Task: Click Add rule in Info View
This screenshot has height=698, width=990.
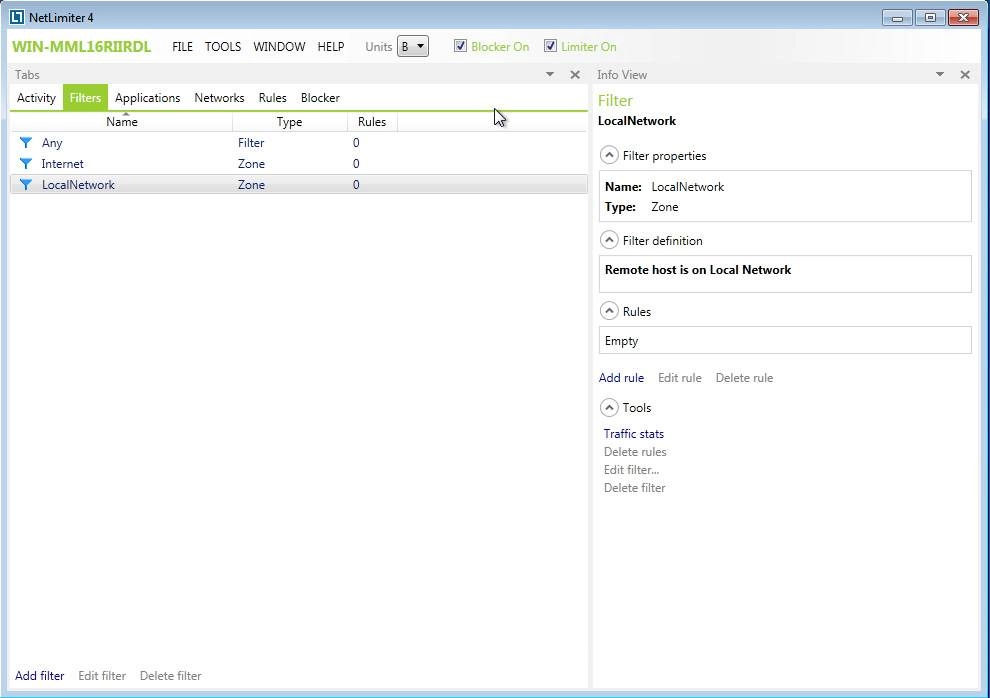Action: pyautogui.click(x=621, y=377)
